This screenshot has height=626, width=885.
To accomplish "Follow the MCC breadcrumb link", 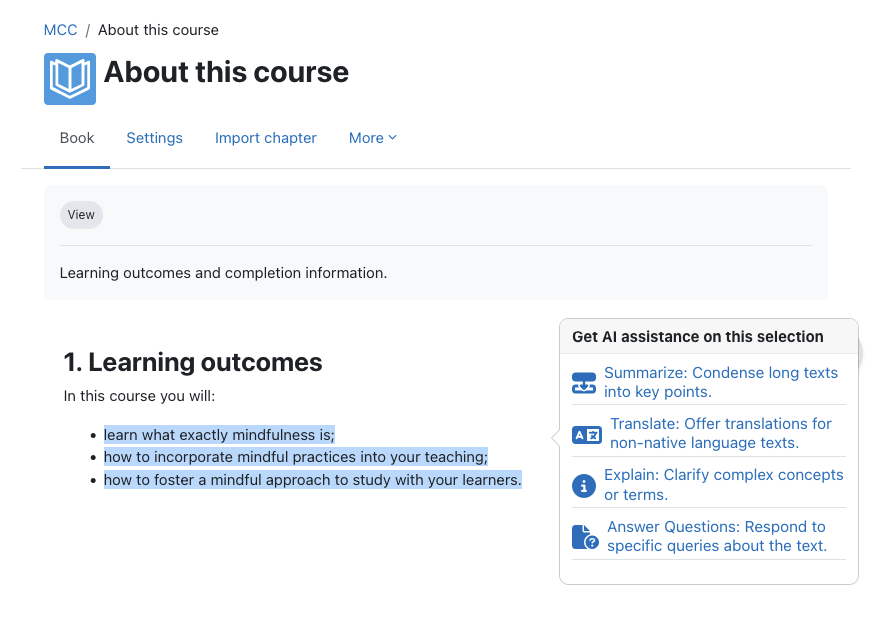I will (x=60, y=30).
